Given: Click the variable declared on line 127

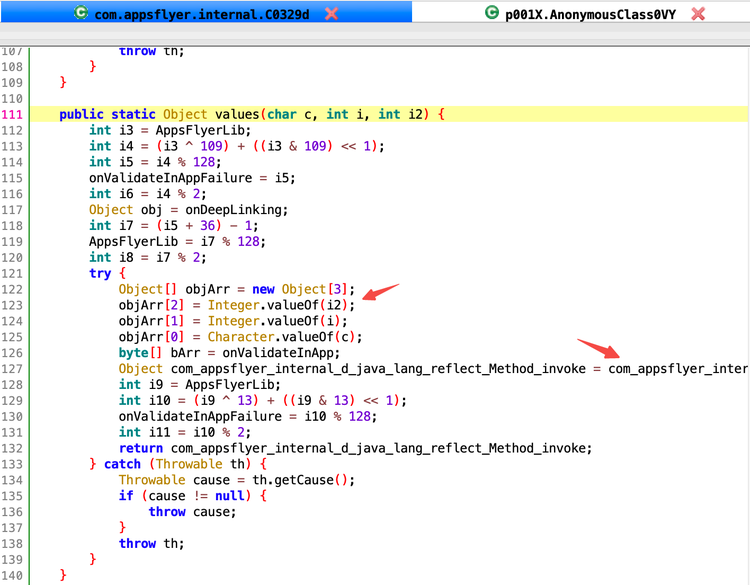Looking at the screenshot, I should coord(378,369).
